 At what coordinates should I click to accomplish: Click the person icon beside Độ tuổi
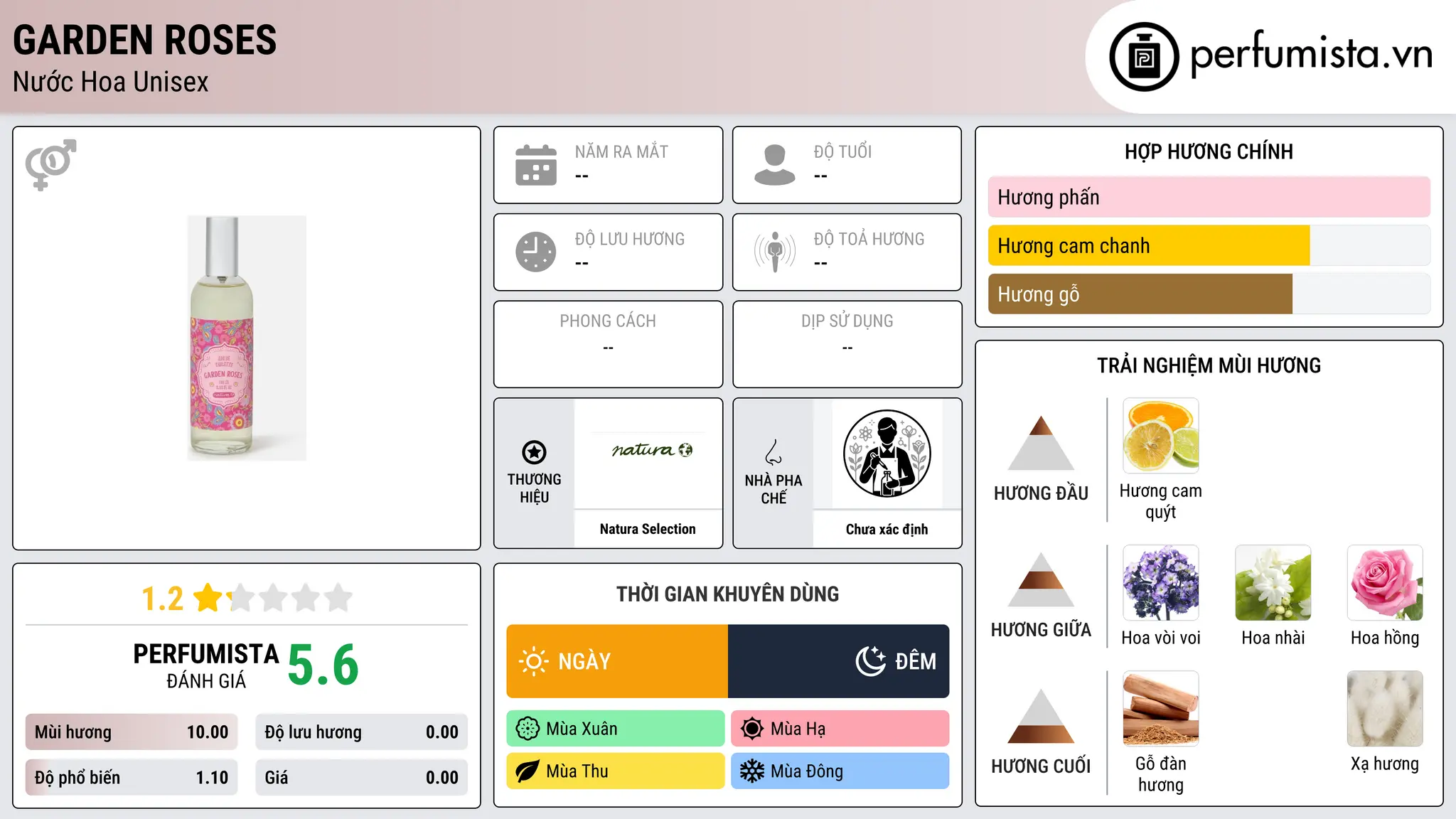point(775,165)
